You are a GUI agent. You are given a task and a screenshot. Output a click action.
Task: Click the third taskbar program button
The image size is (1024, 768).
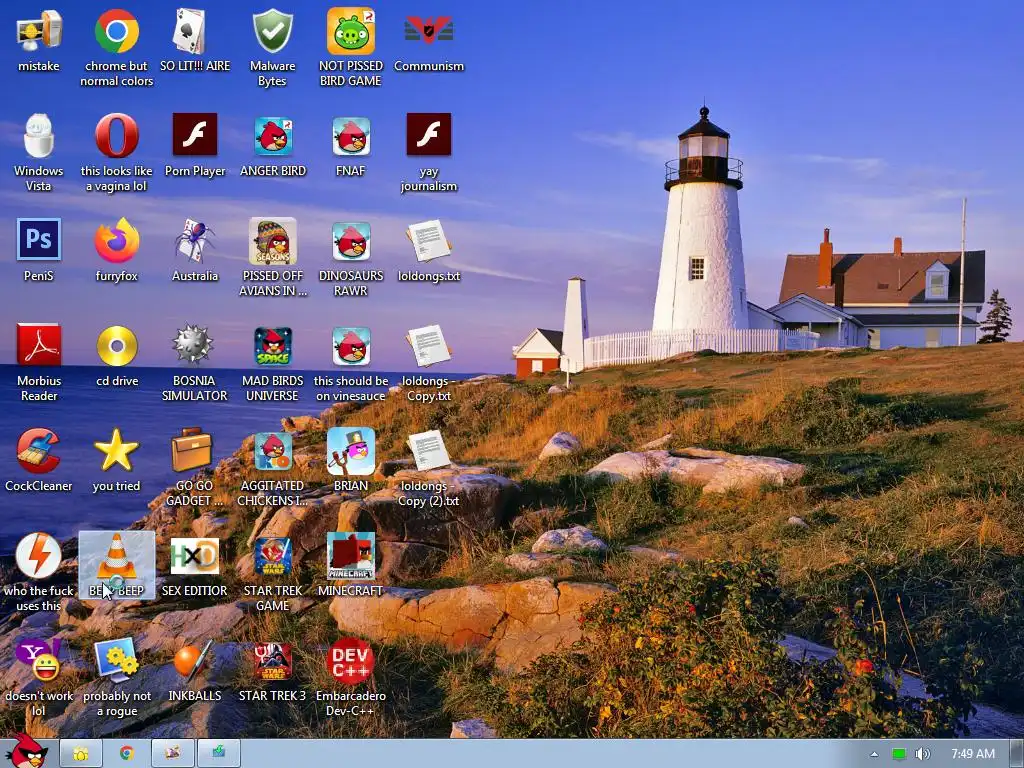(x=172, y=754)
